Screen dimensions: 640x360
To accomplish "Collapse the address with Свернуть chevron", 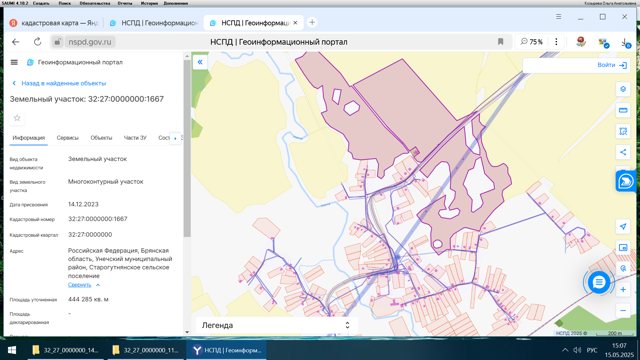I will pos(84,285).
